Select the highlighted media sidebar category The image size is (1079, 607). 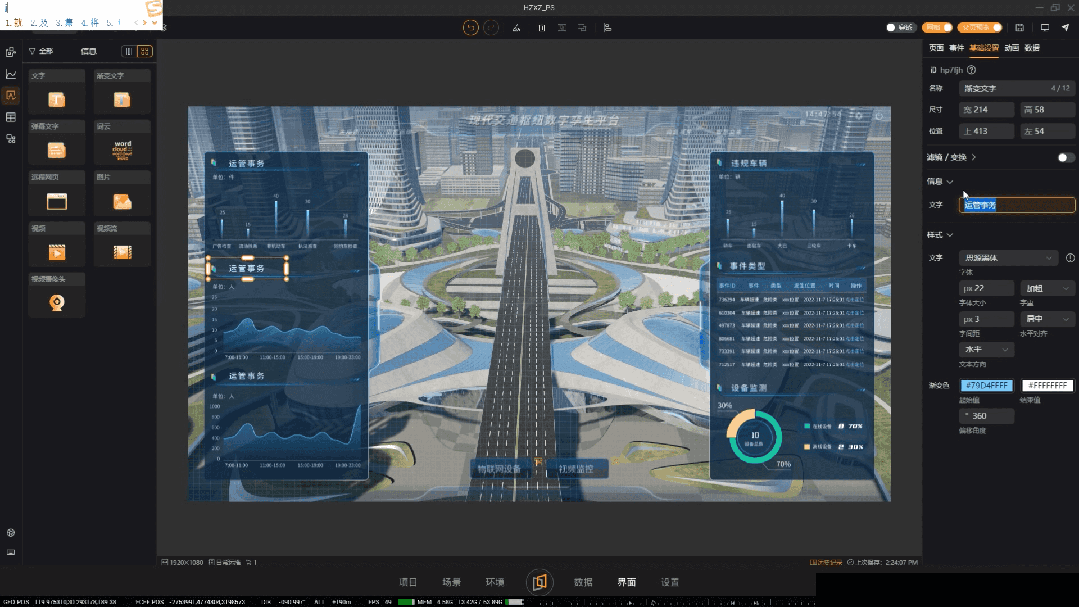pyautogui.click(x=11, y=95)
